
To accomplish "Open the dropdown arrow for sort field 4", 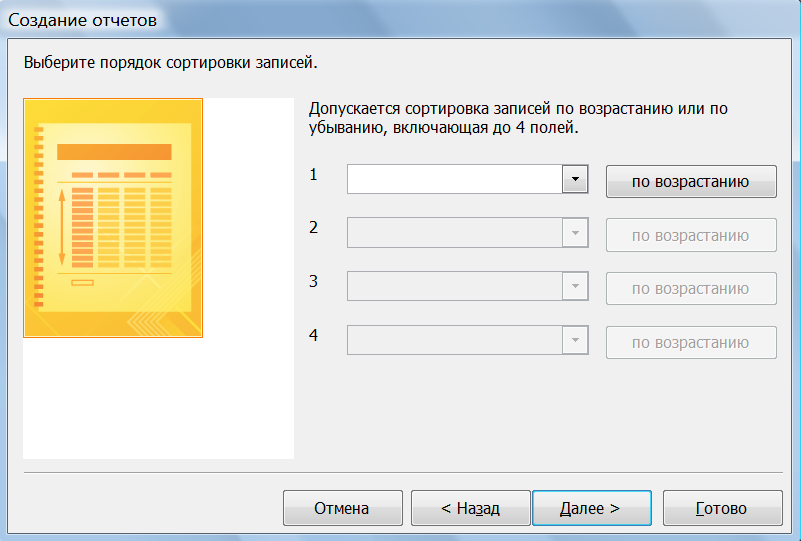I will tap(575, 340).
